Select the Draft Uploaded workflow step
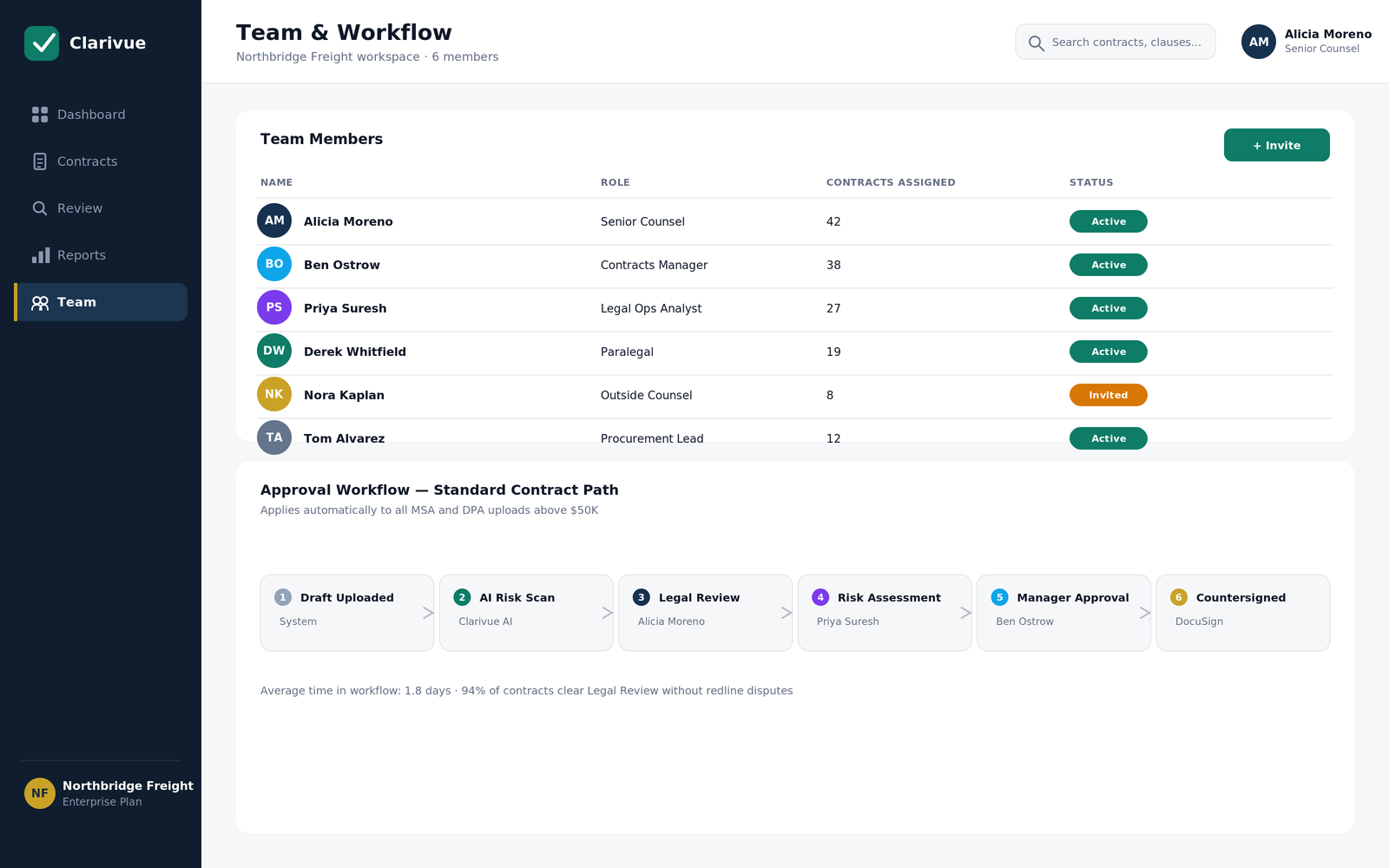This screenshot has width=1389, height=868. [x=347, y=613]
